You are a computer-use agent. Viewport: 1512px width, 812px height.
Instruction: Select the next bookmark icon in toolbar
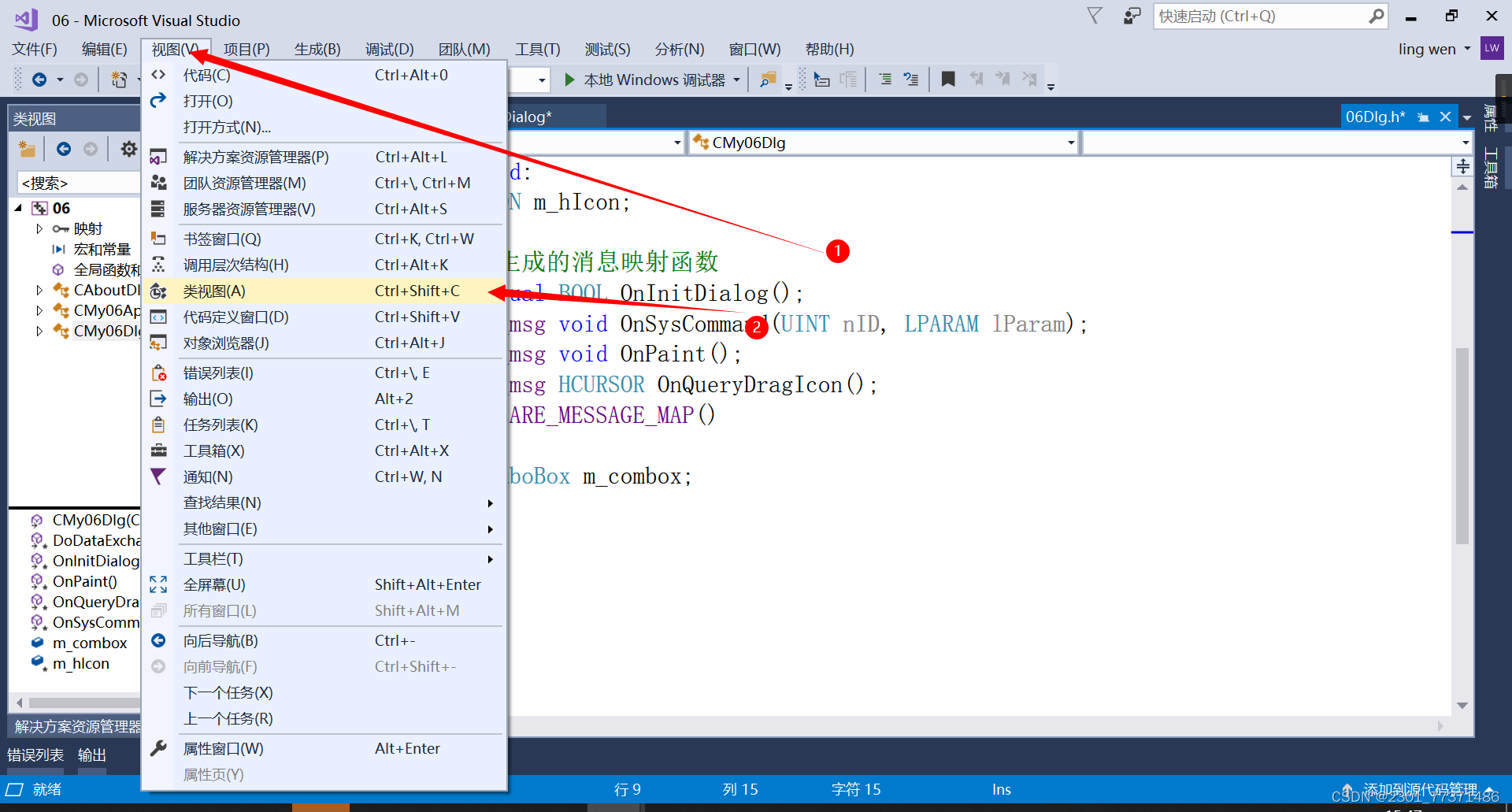pos(1003,79)
